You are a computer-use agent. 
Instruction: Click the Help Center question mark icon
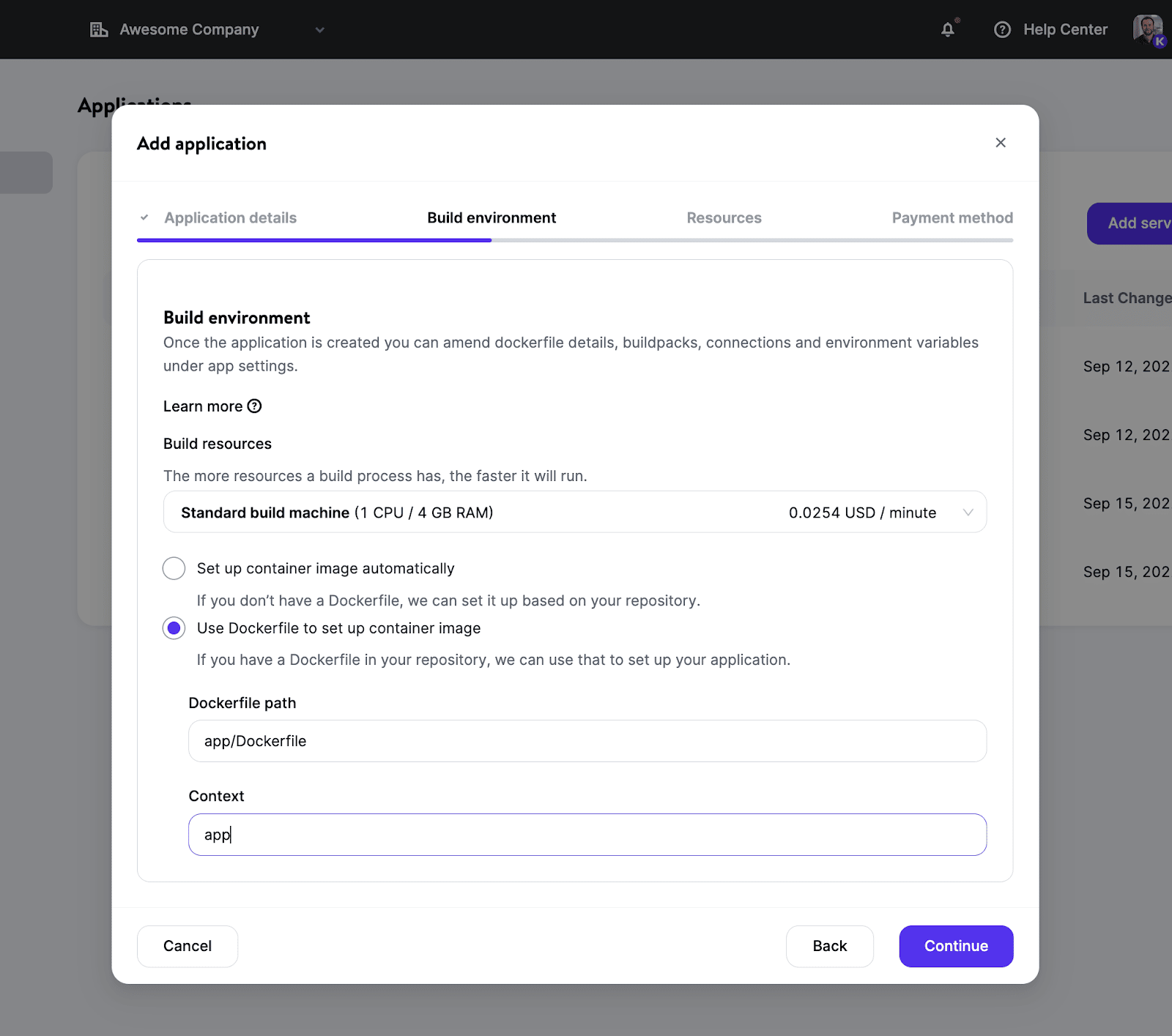[1002, 29]
